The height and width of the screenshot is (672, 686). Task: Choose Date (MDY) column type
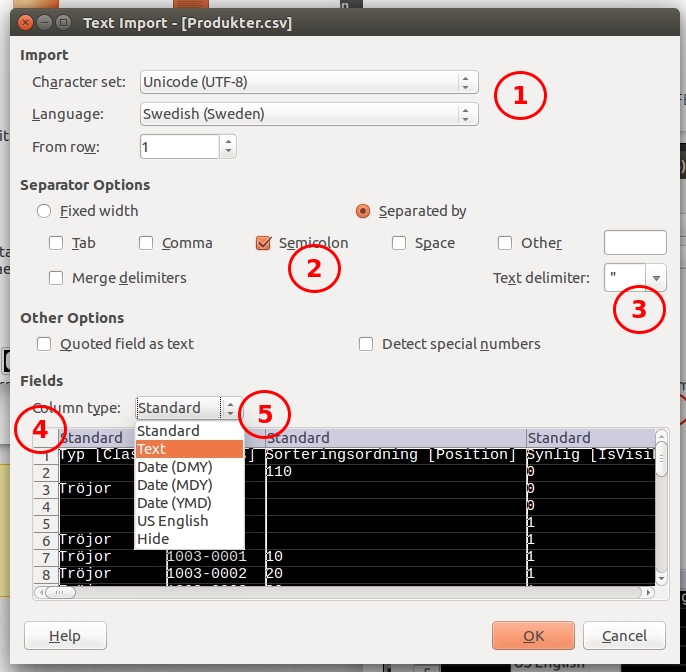(x=189, y=485)
